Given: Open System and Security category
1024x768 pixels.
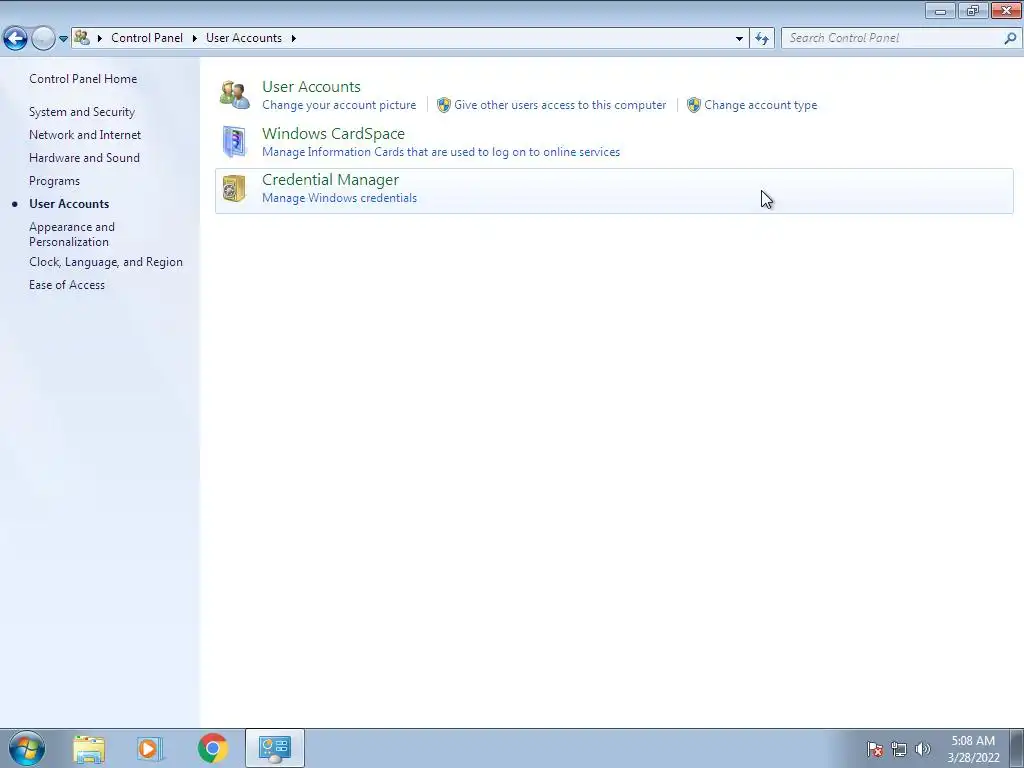Looking at the screenshot, I should (x=82, y=112).
